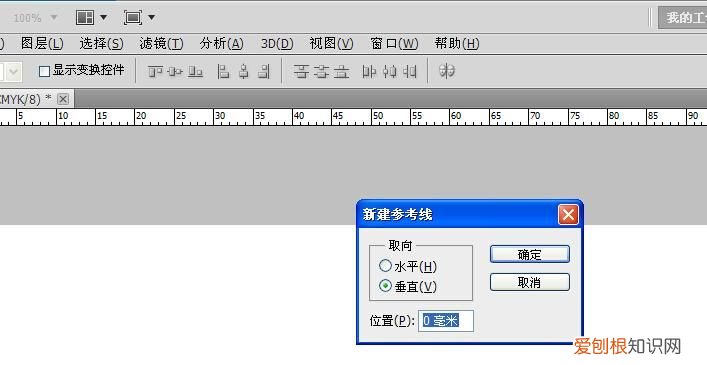Click the Align Top Edges icon

point(155,71)
